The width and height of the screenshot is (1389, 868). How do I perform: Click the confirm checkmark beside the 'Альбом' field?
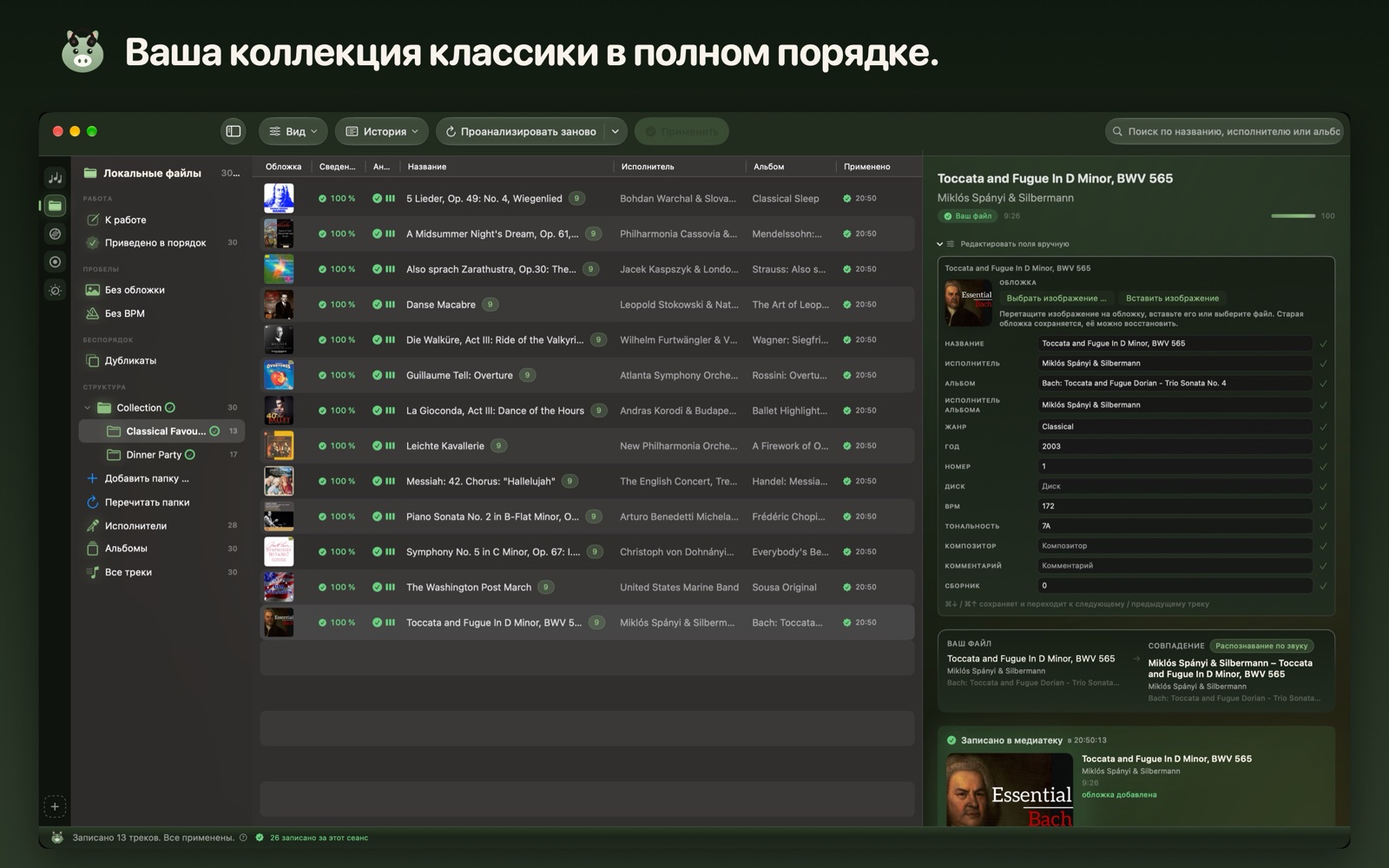[1323, 384]
